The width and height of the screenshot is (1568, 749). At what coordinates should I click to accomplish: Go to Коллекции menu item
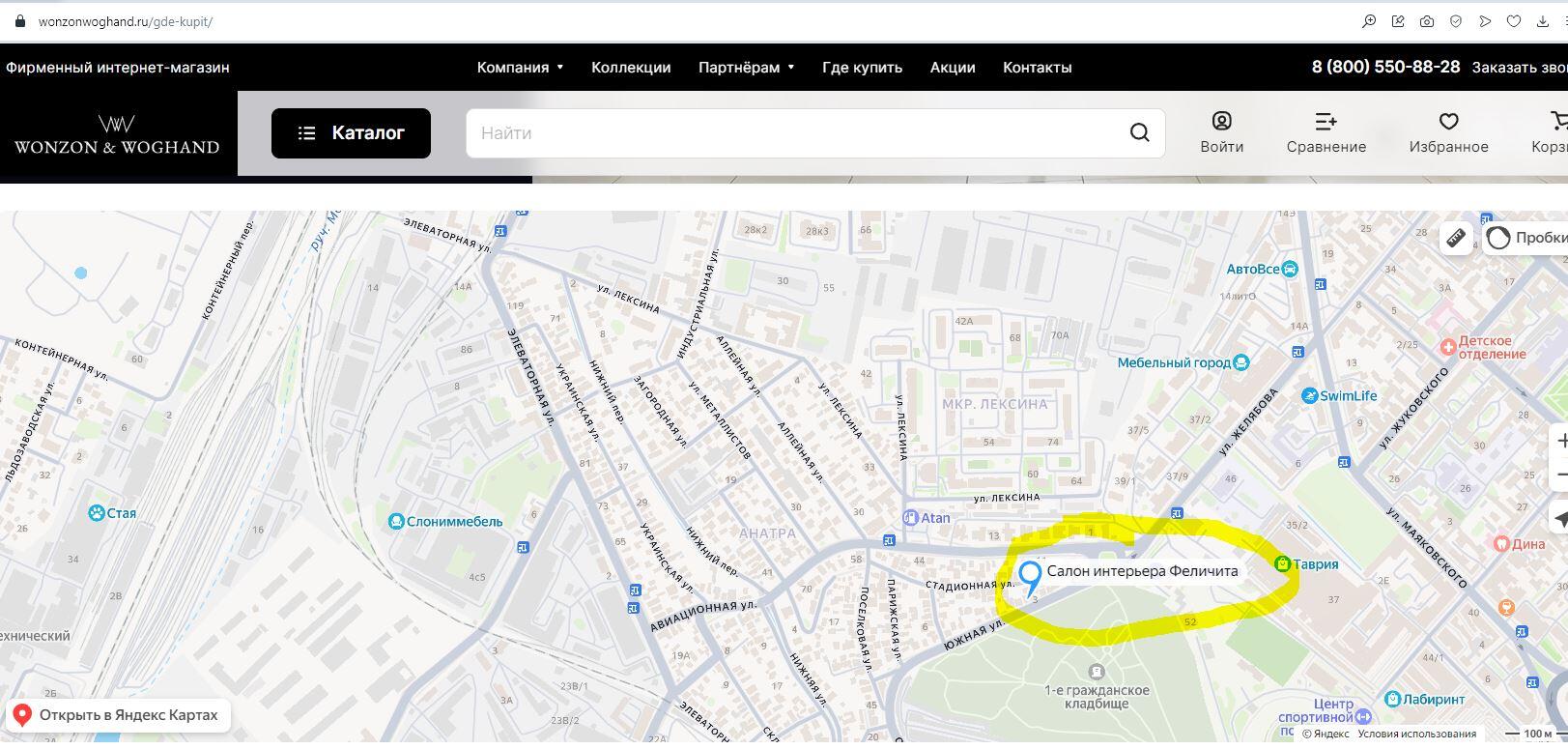[x=631, y=68]
